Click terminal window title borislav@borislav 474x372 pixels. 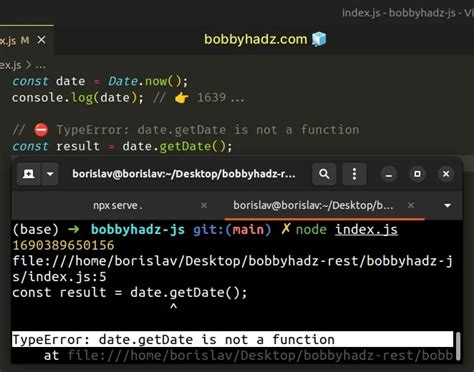point(184,174)
